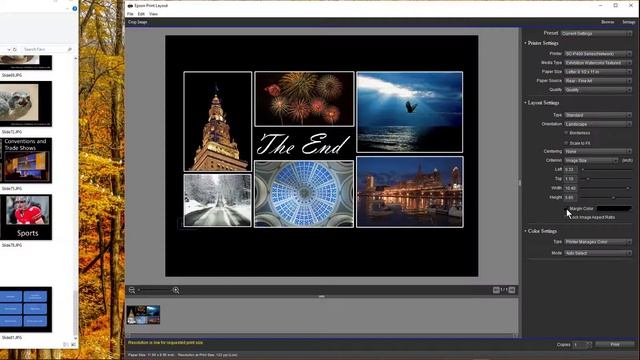Click Crop Image in the toolbar
The image size is (640, 360).
pos(138,22)
